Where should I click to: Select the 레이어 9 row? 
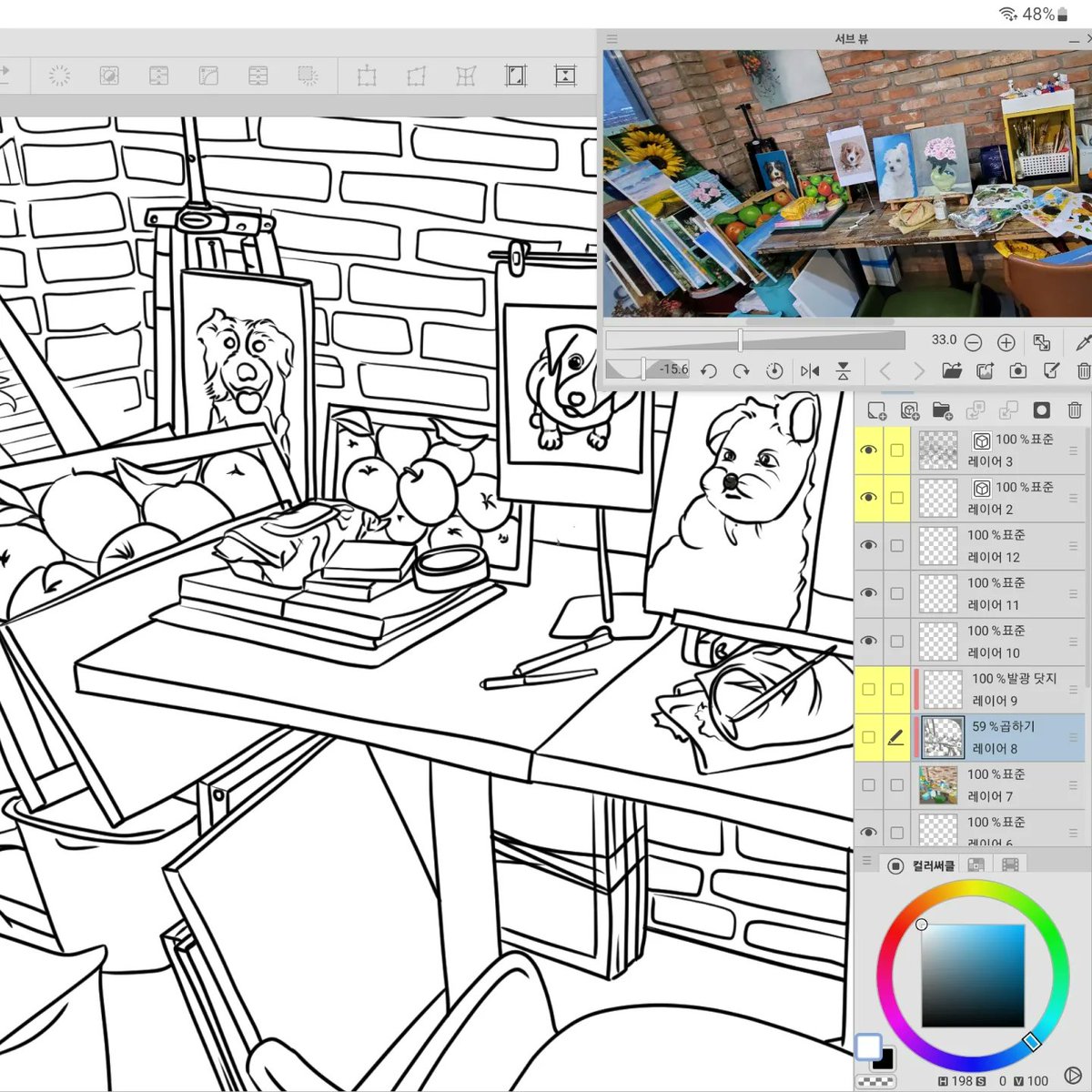coord(970,689)
